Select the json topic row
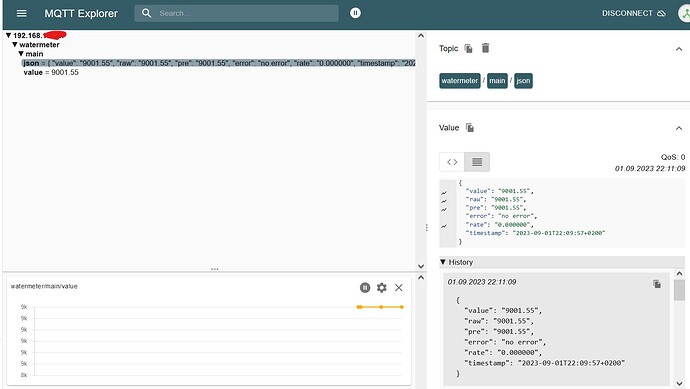The width and height of the screenshot is (690, 389). click(218, 63)
